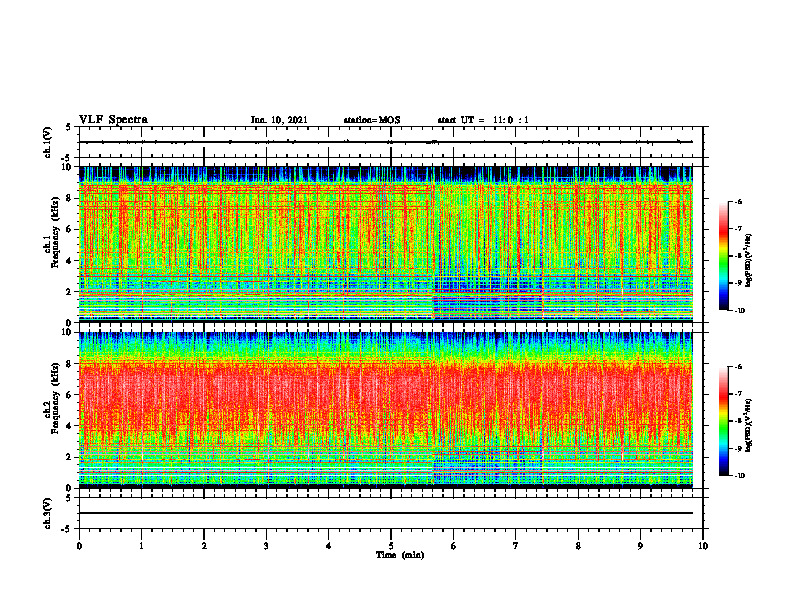Image resolution: width=792 pixels, height=612 pixels.
Task: Click the ch.1 voltage waveform trace
Action: [x=386, y=142]
